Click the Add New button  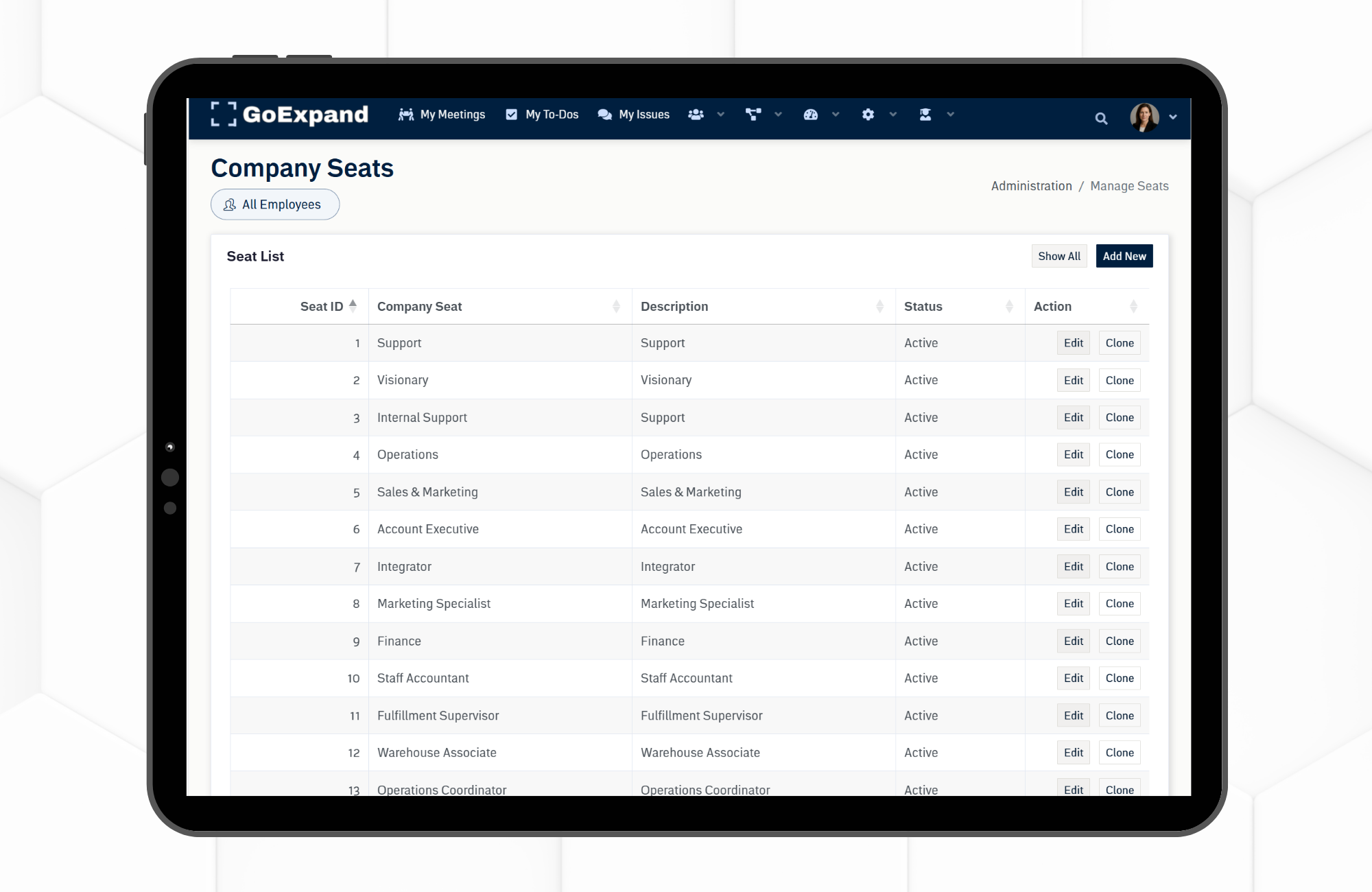coord(1124,256)
